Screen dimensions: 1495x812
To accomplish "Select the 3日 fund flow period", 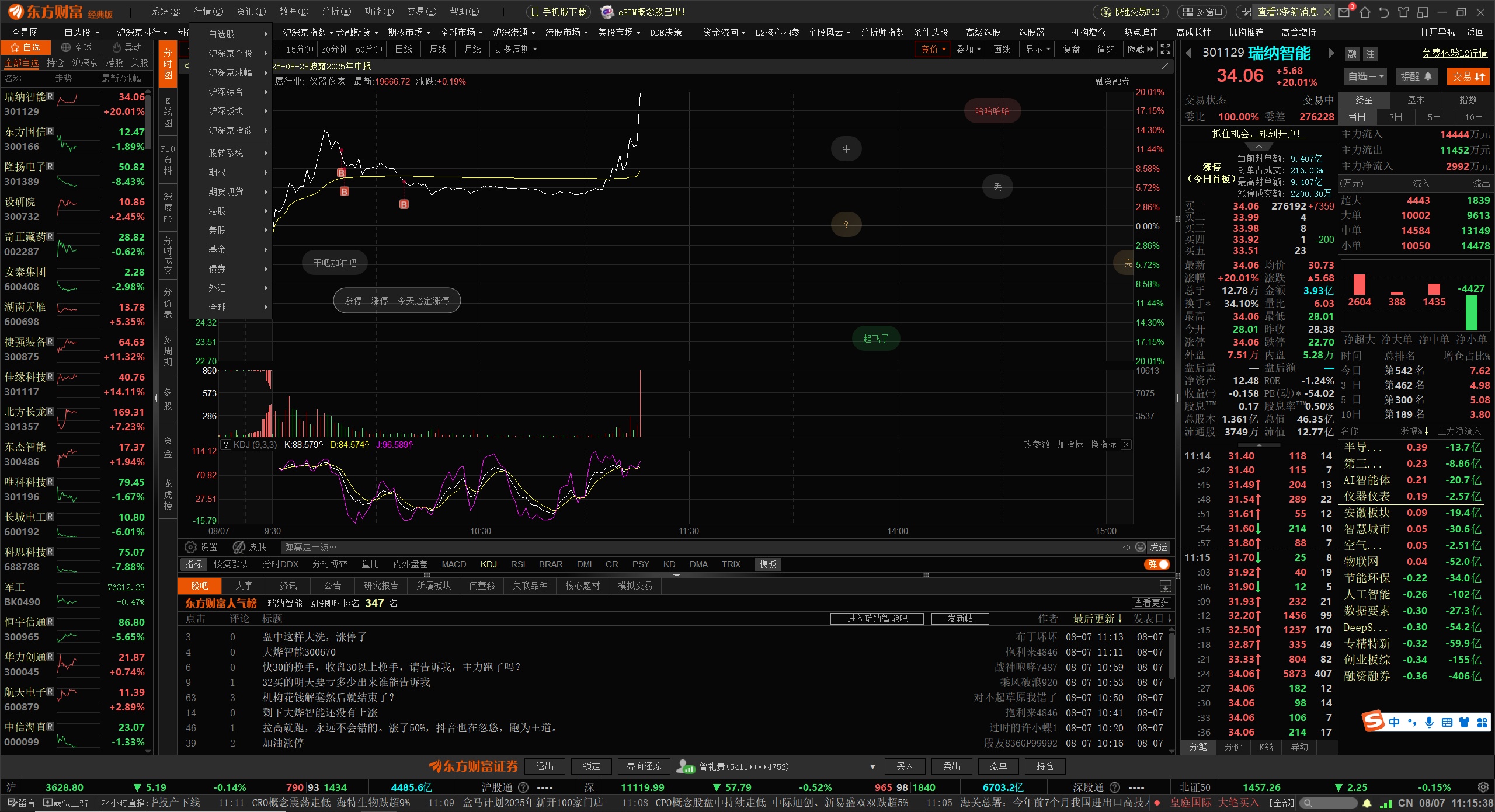I will 1396,117.
